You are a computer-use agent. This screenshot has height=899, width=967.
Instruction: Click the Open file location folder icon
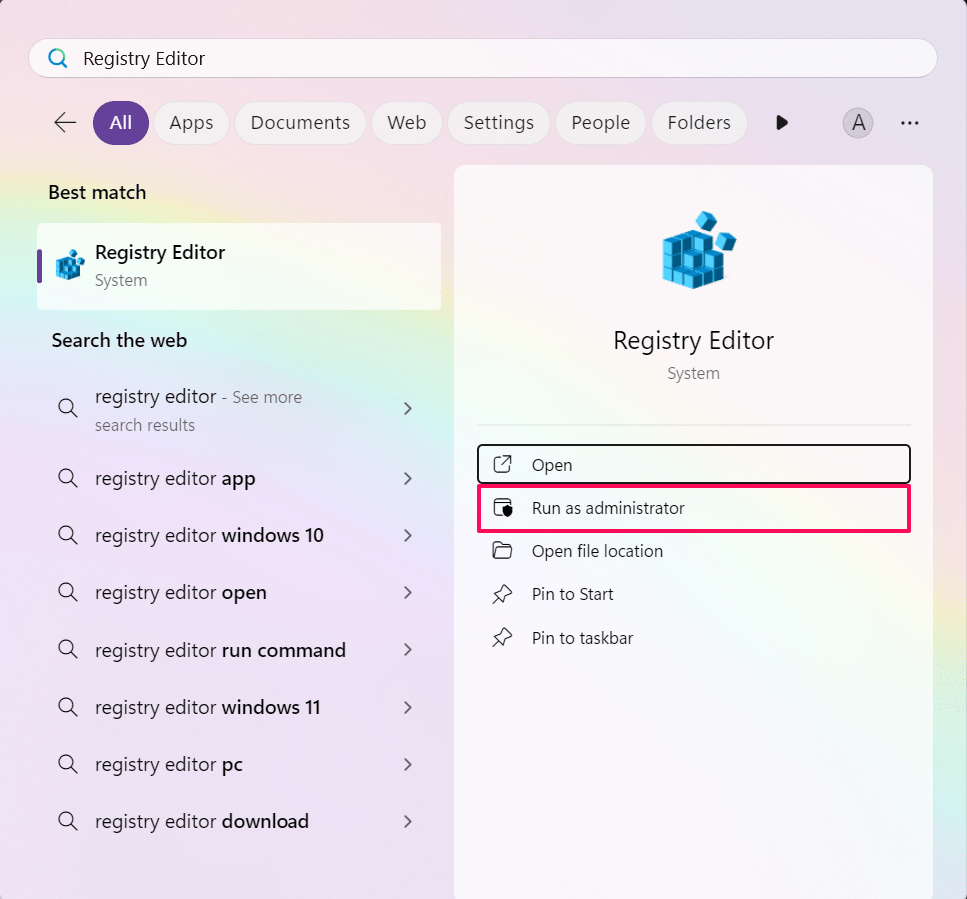point(502,551)
